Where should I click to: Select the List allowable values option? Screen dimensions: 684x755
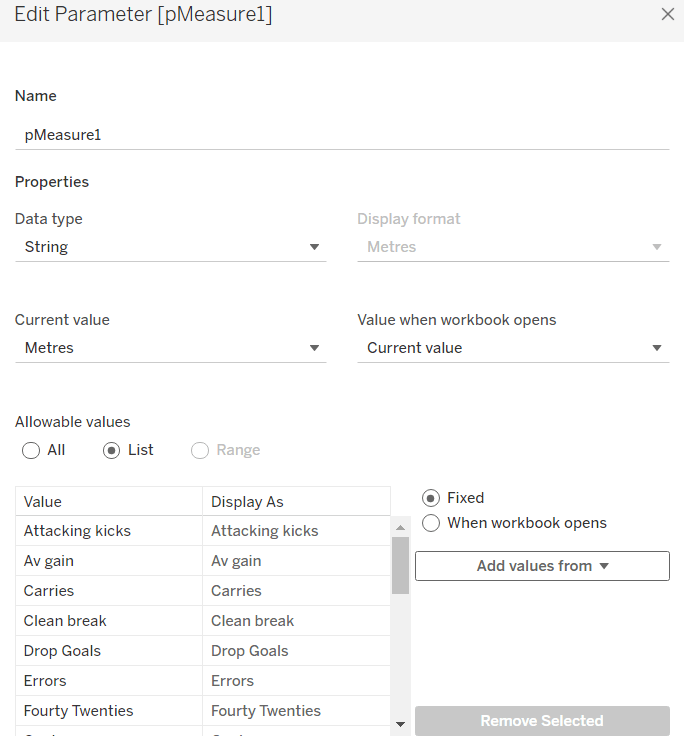tap(112, 450)
